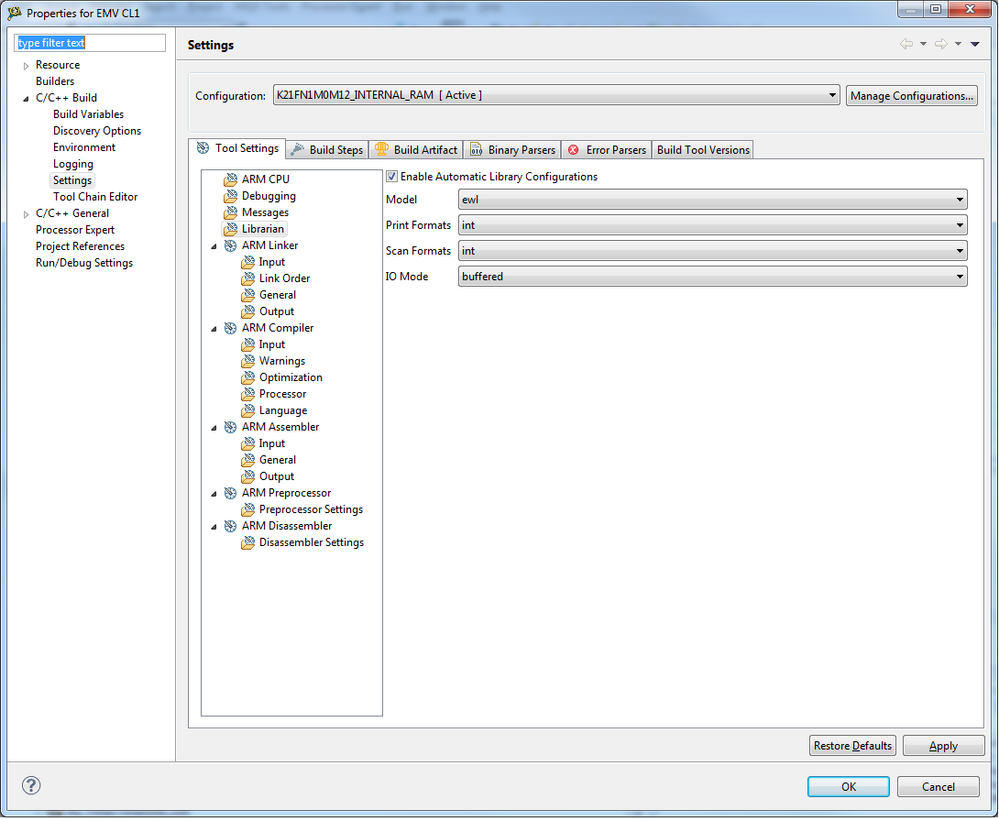The width and height of the screenshot is (999, 819).
Task: Open the view menu dropdown arrow
Action: 975,44
